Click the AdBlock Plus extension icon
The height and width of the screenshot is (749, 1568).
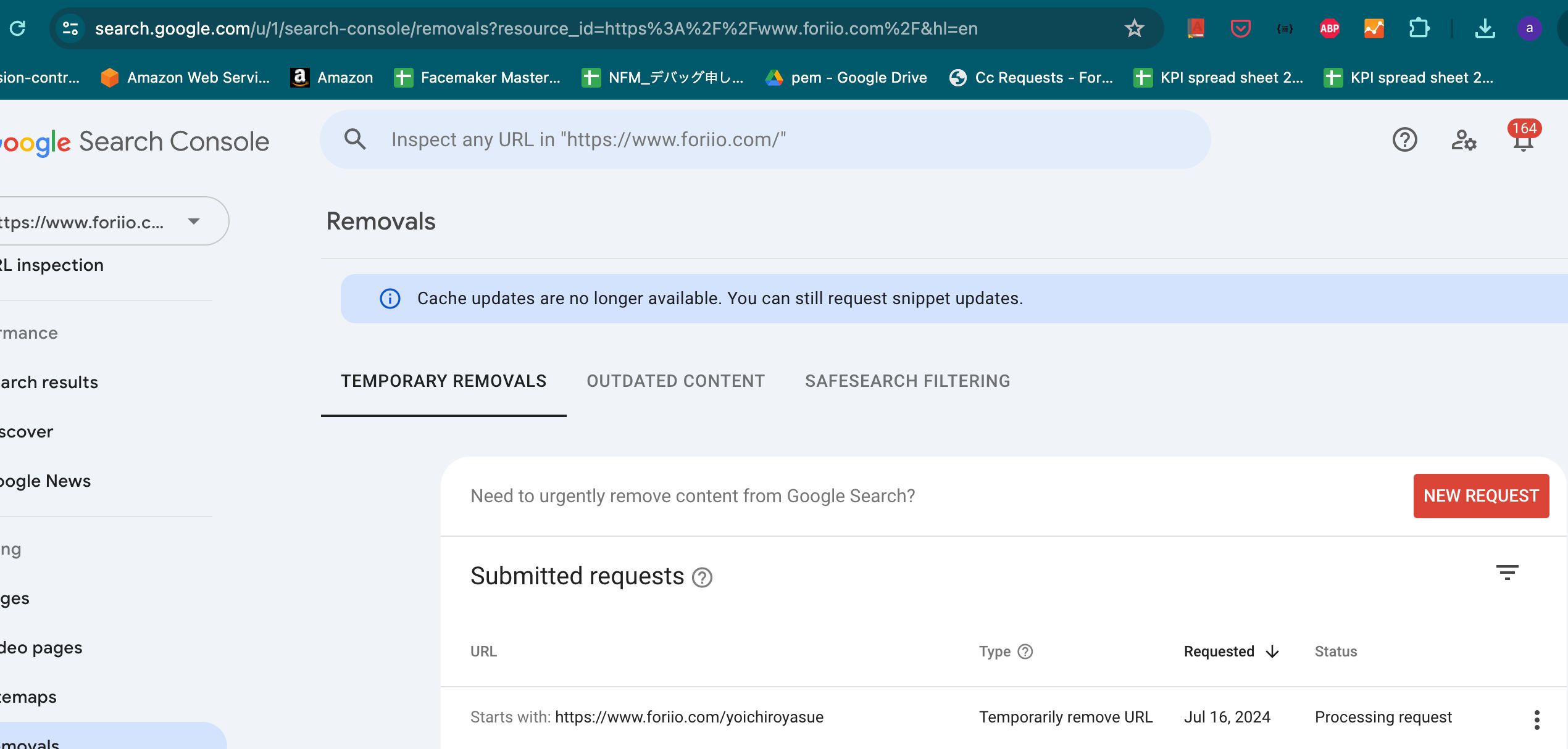click(1329, 28)
